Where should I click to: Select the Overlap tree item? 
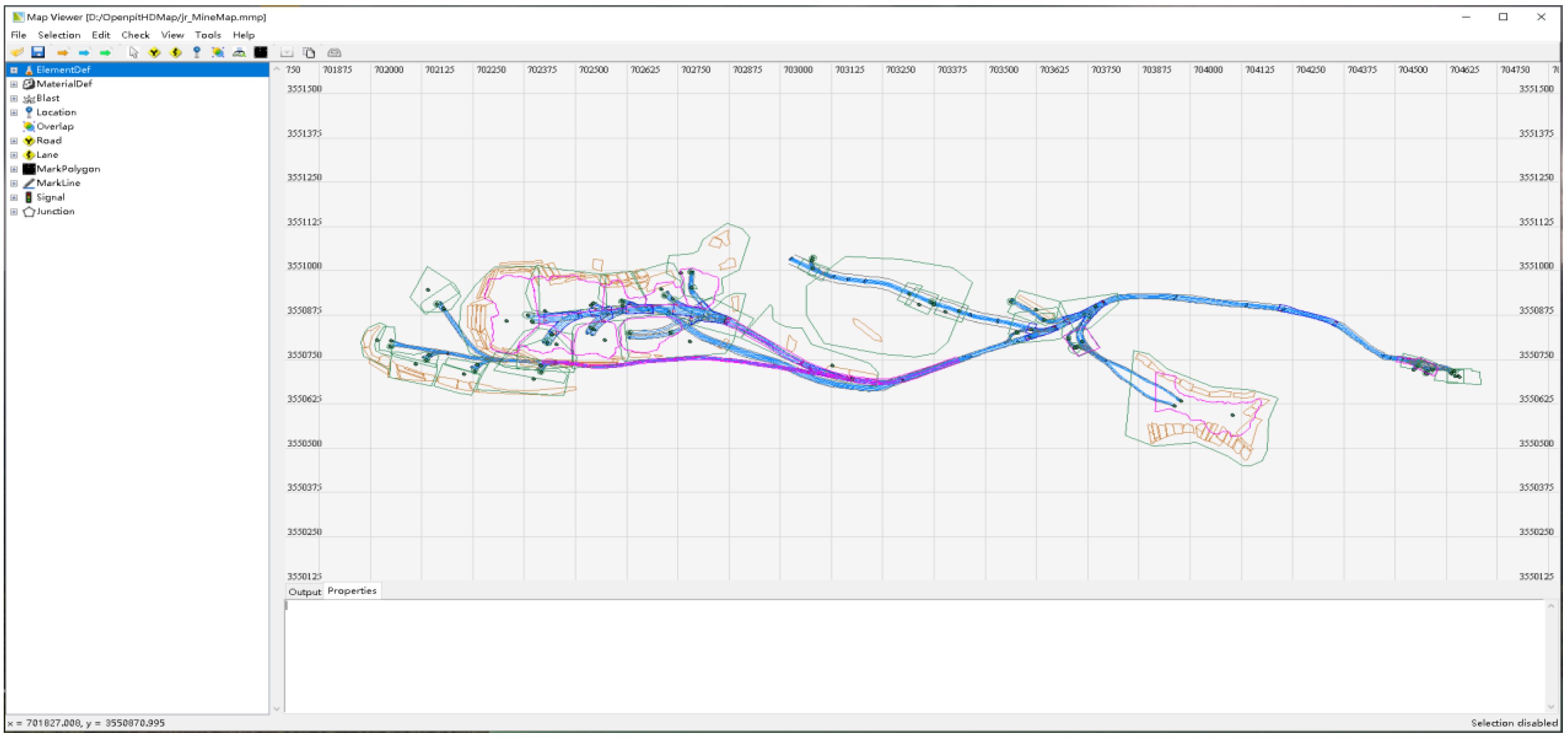click(x=55, y=126)
